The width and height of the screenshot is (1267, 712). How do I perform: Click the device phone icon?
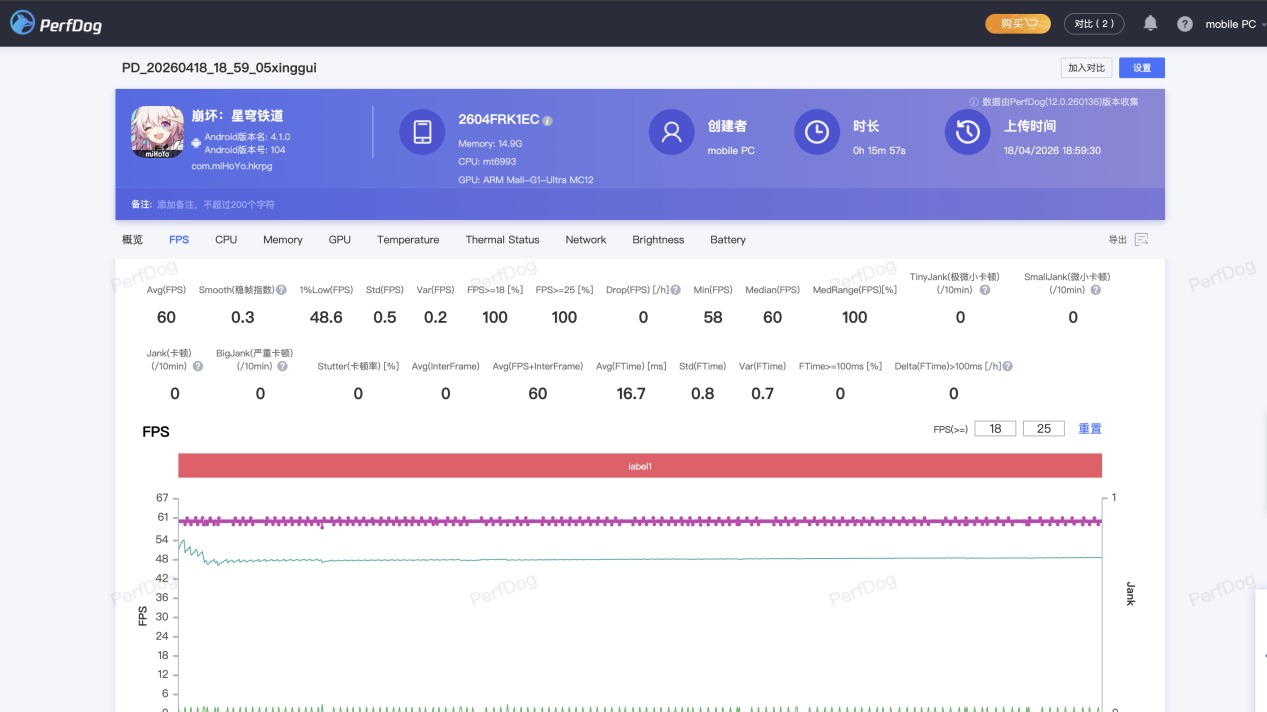422,132
